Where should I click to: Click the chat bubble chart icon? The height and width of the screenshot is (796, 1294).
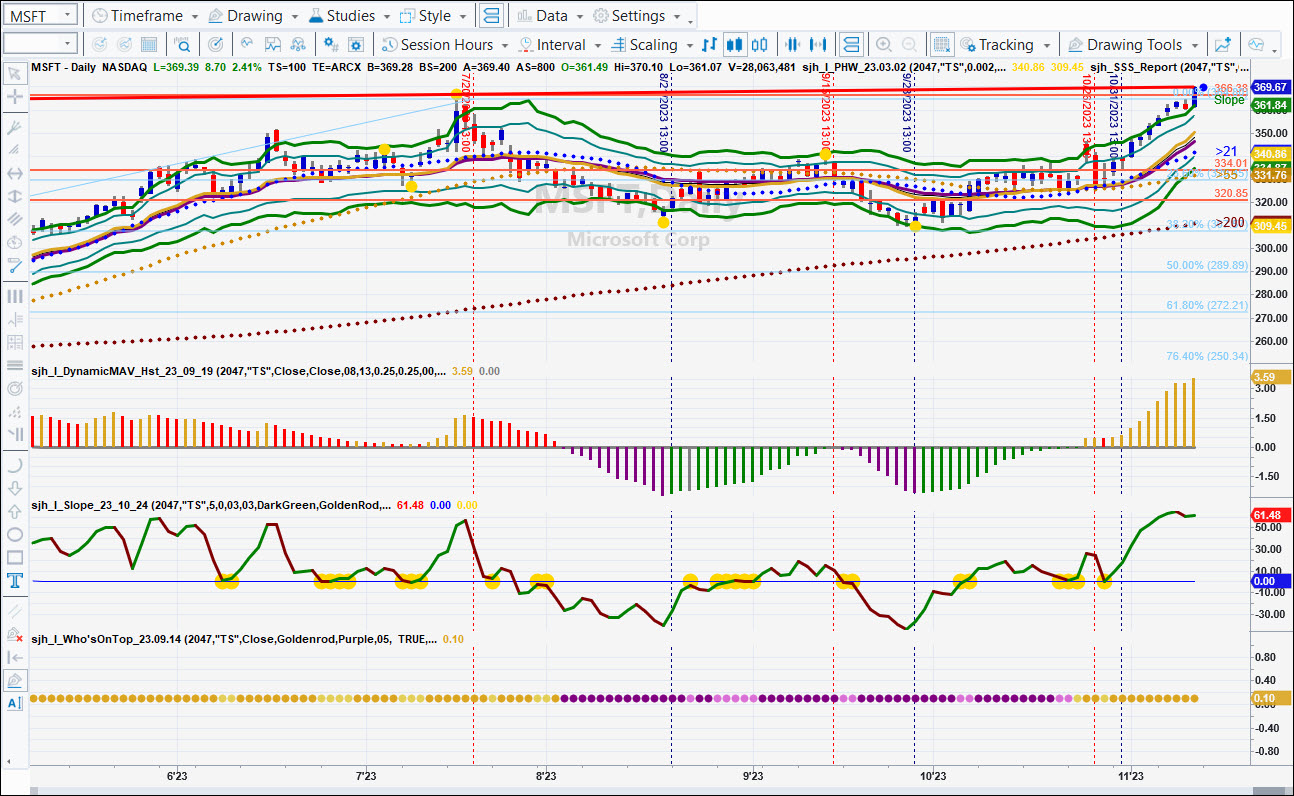coord(1256,45)
